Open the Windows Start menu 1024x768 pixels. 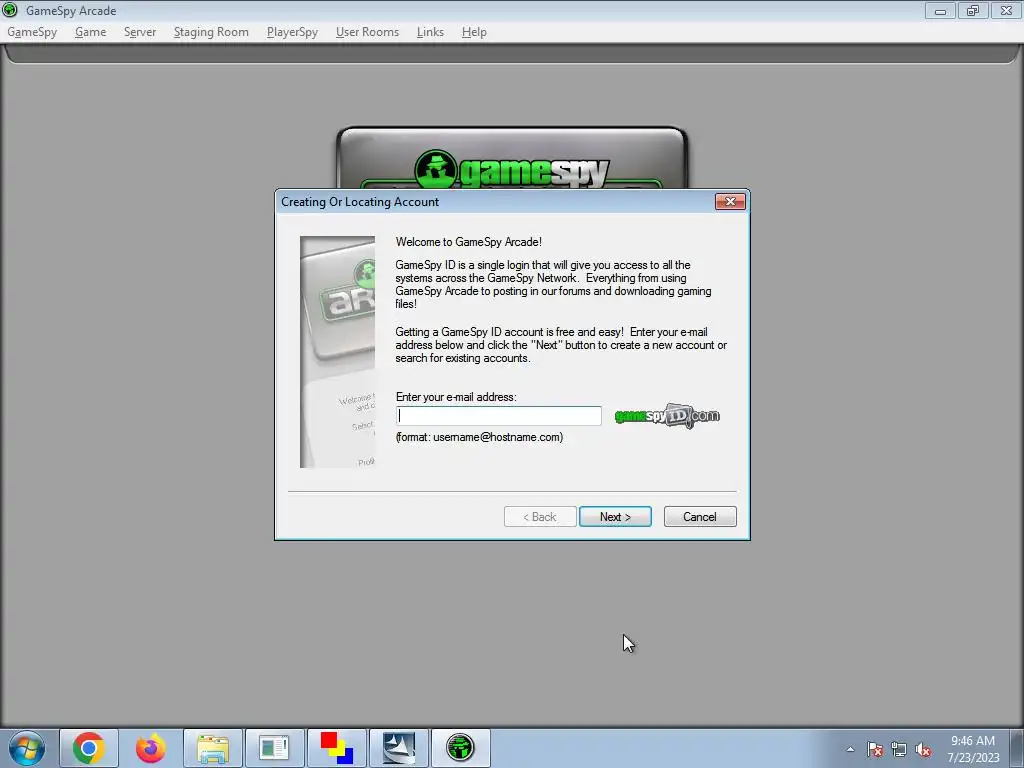pyautogui.click(x=27, y=748)
